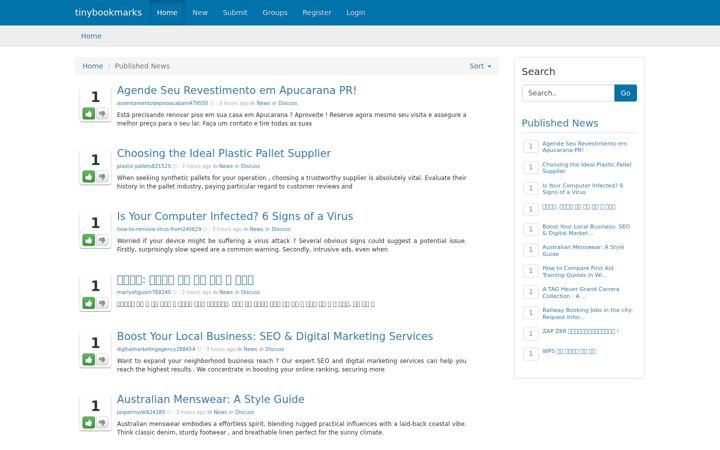This screenshot has width=720, height=450.
Task: Open the Published News sidebar heading
Action: (x=560, y=123)
